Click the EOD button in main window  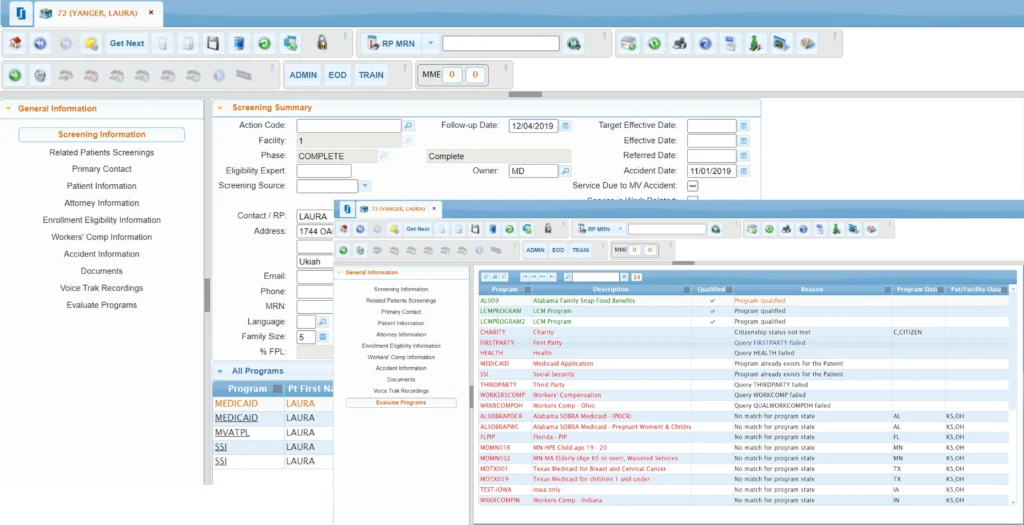tap(338, 75)
